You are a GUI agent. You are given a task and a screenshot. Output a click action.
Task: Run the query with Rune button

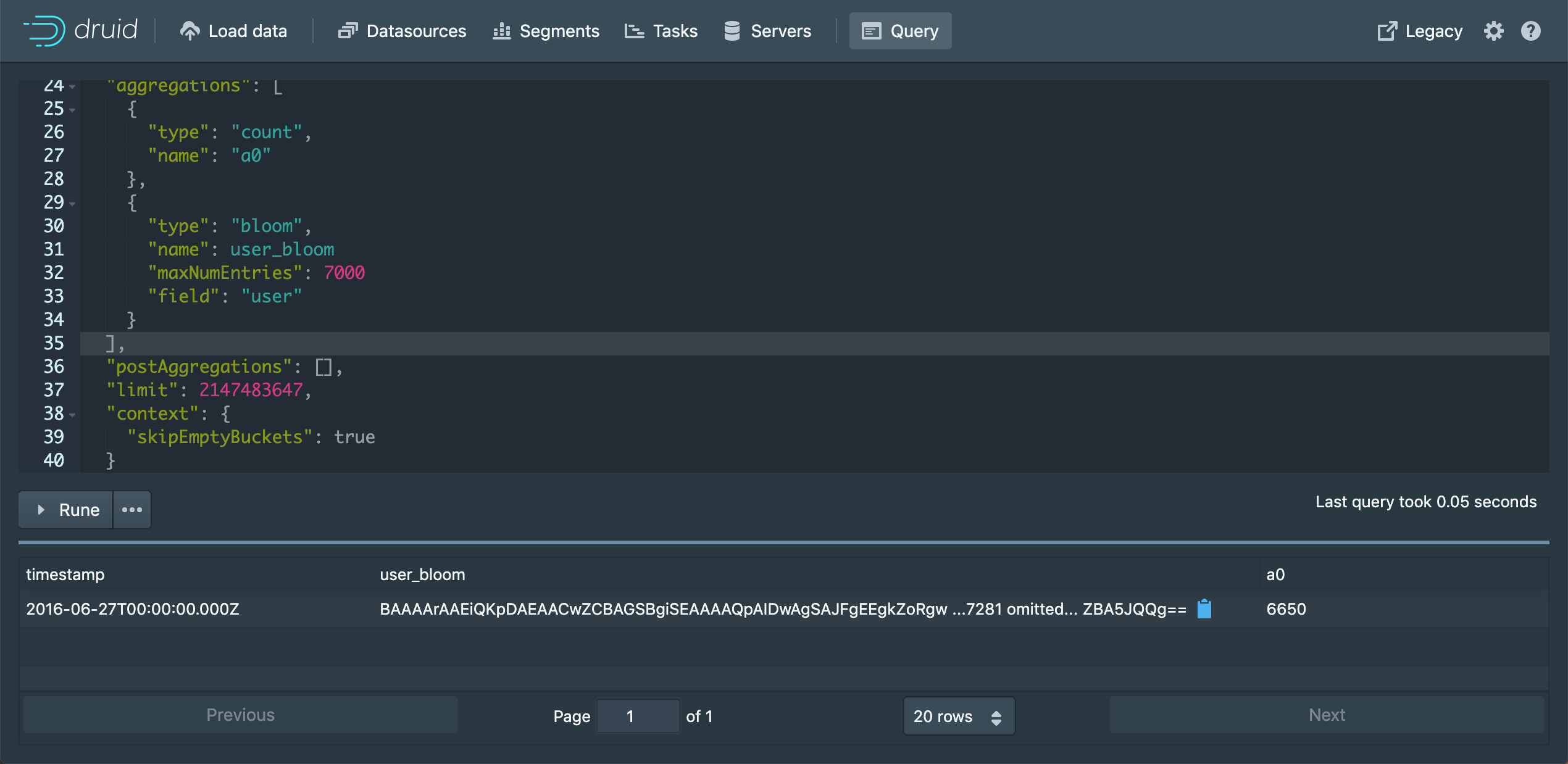pyautogui.click(x=67, y=510)
